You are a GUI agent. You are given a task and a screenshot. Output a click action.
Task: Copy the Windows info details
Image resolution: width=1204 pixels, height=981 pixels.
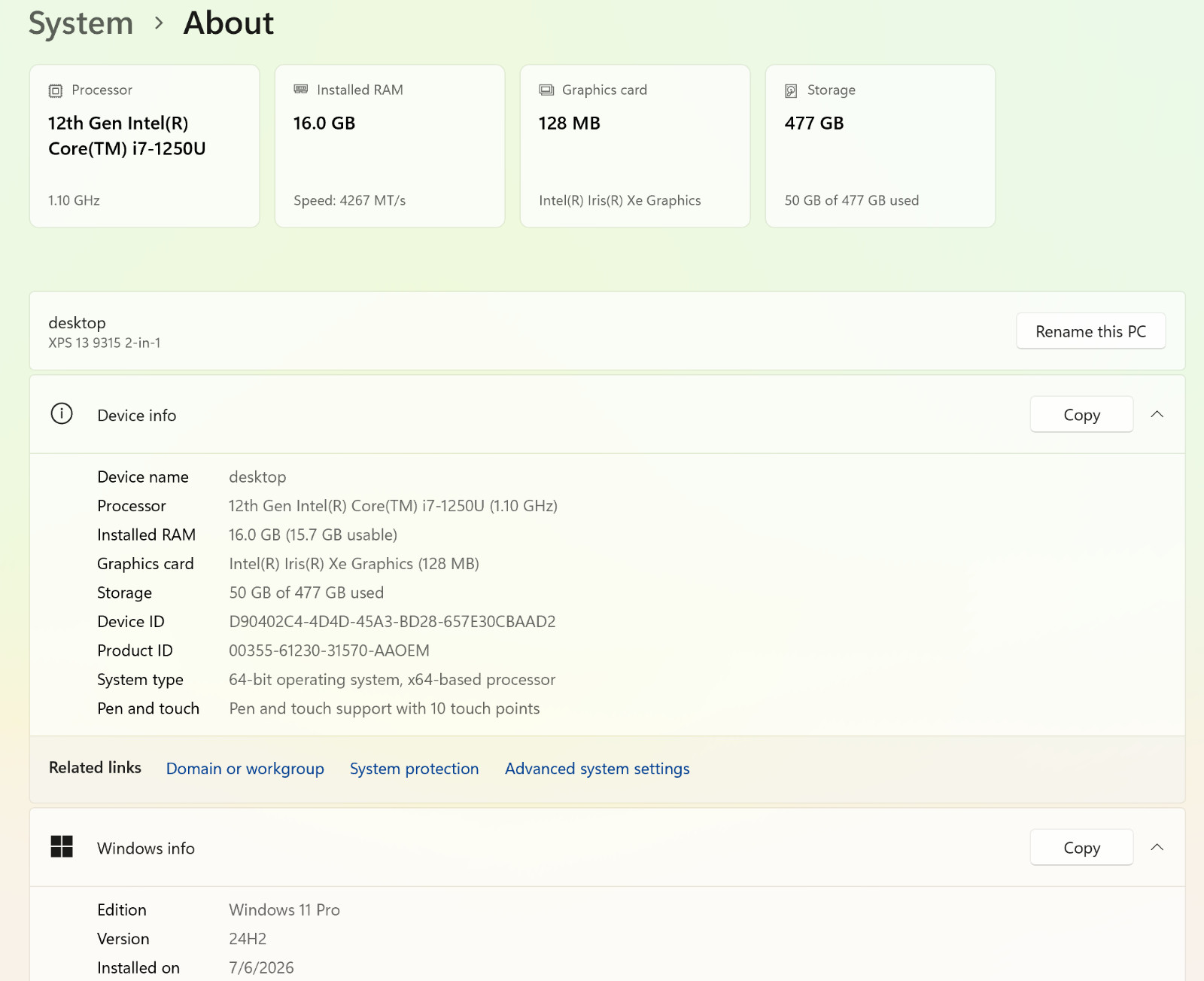1082,847
